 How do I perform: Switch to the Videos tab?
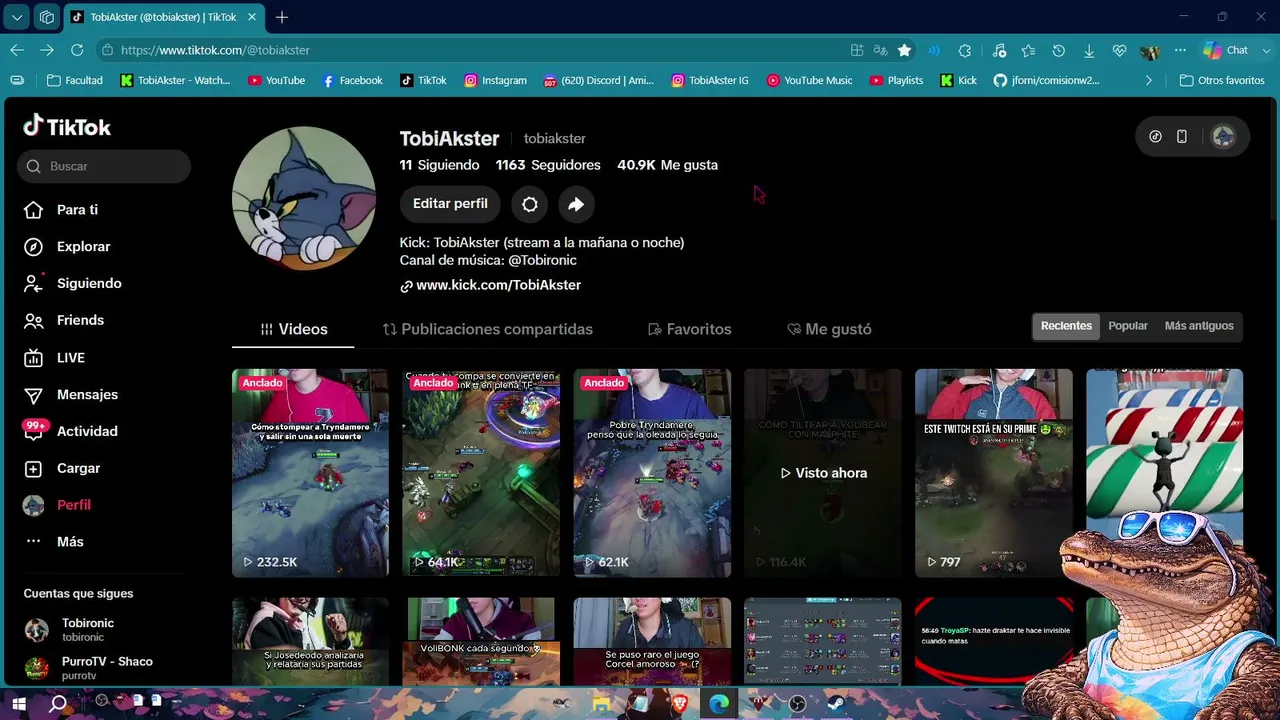click(293, 329)
